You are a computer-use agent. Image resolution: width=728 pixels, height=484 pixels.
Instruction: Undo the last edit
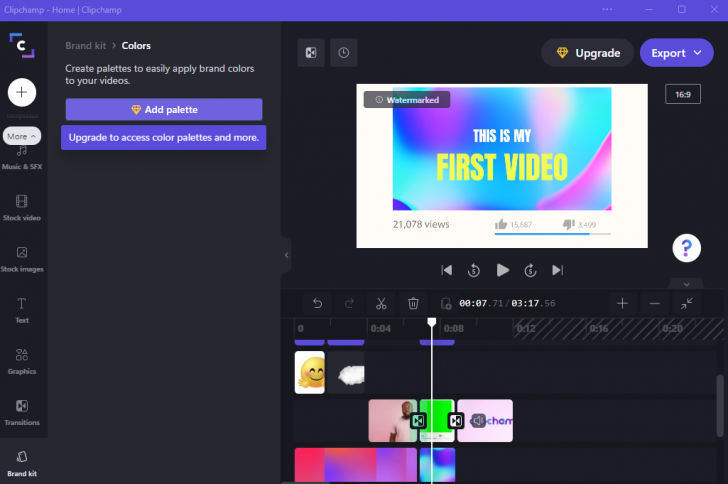click(317, 304)
